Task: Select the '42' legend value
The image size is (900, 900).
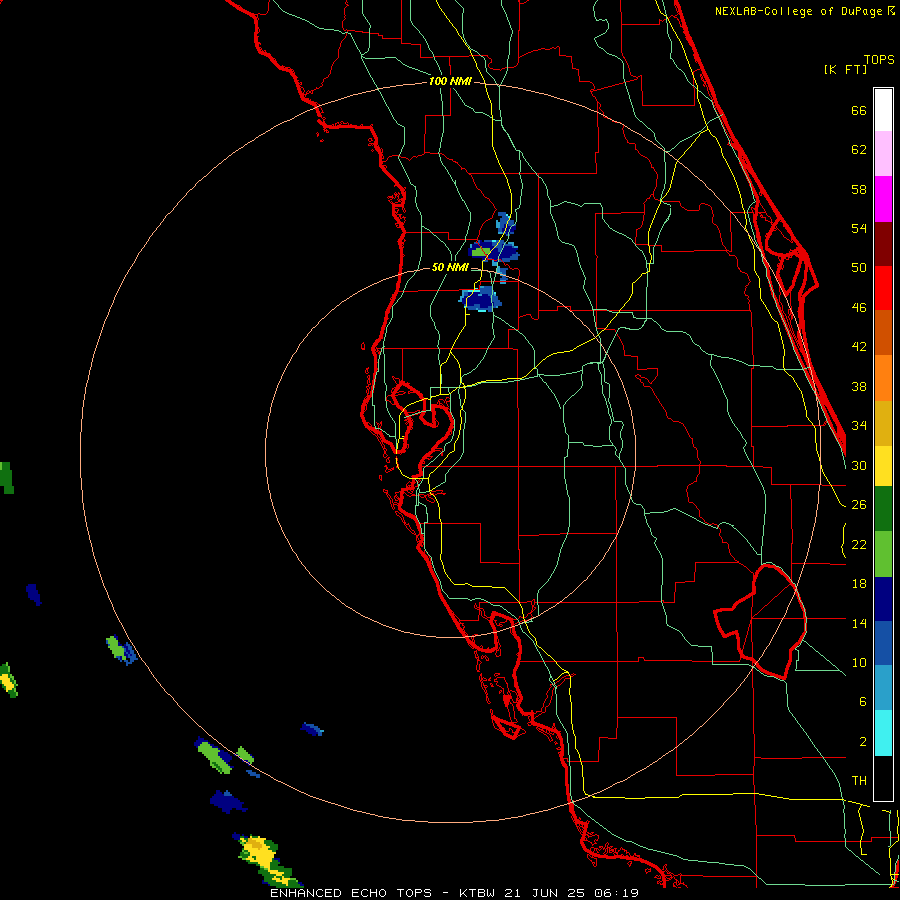Action: [859, 347]
